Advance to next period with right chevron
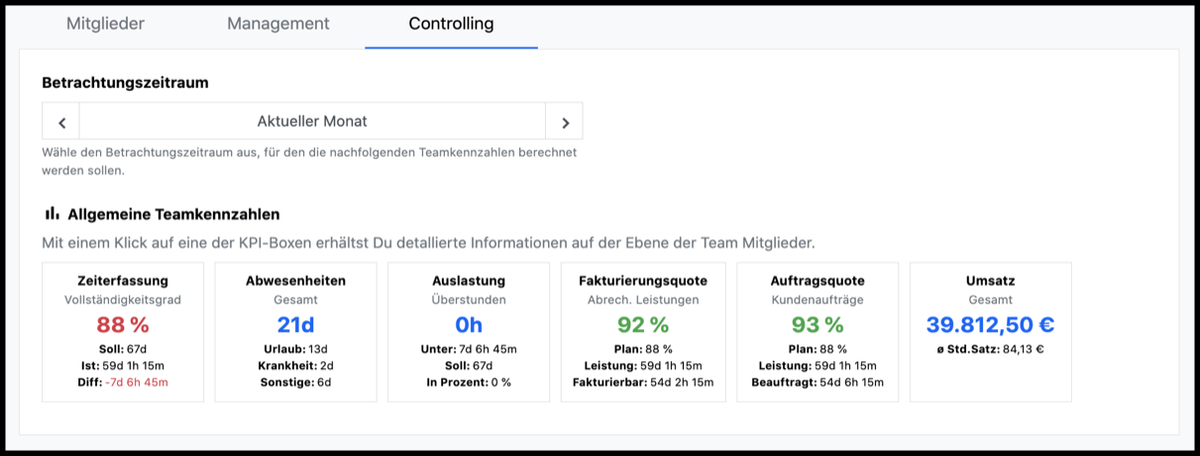Screen dimensions: 1200x456 tap(564, 122)
